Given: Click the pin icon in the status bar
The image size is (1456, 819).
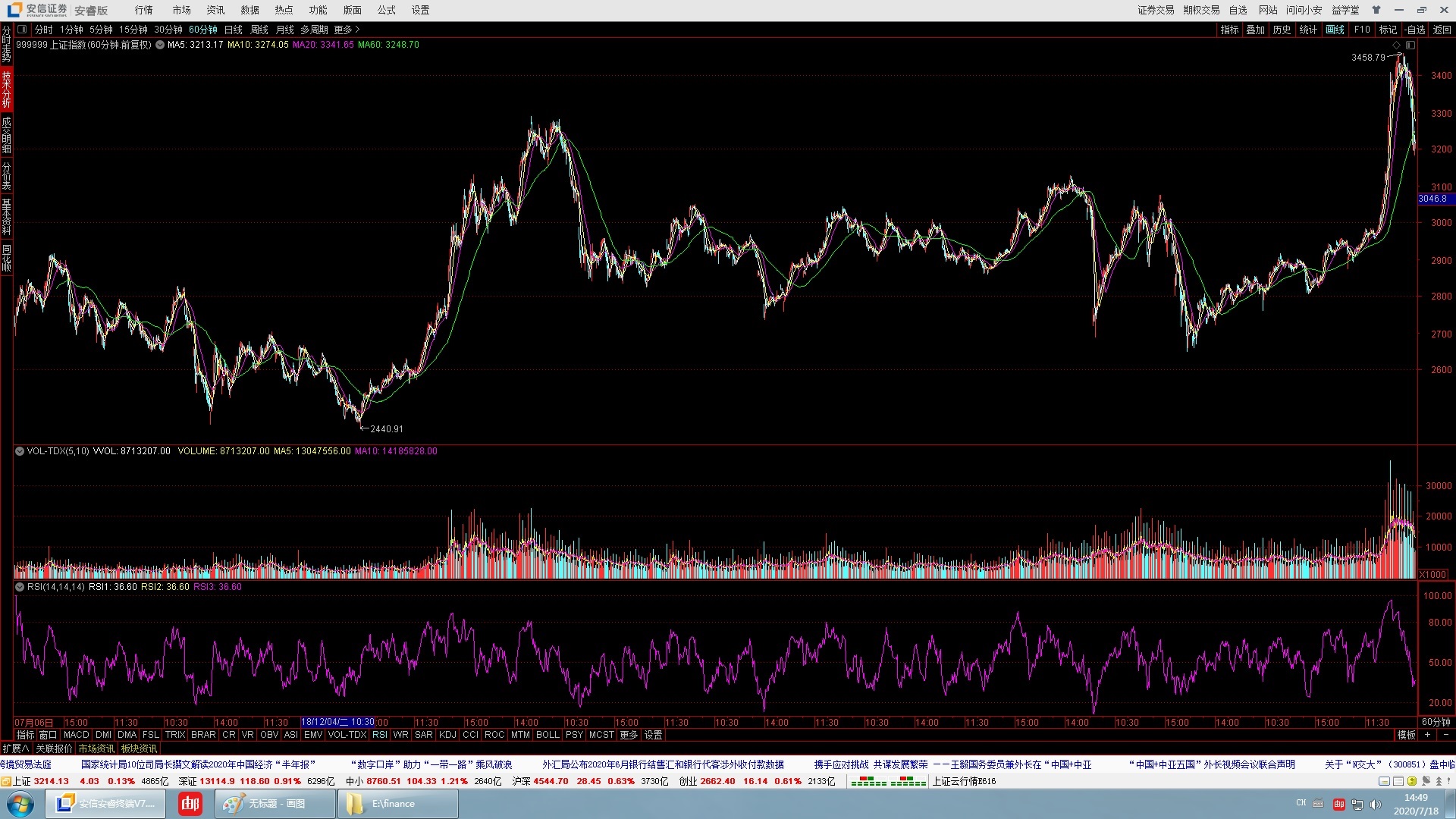Looking at the screenshot, I should pos(1426,781).
